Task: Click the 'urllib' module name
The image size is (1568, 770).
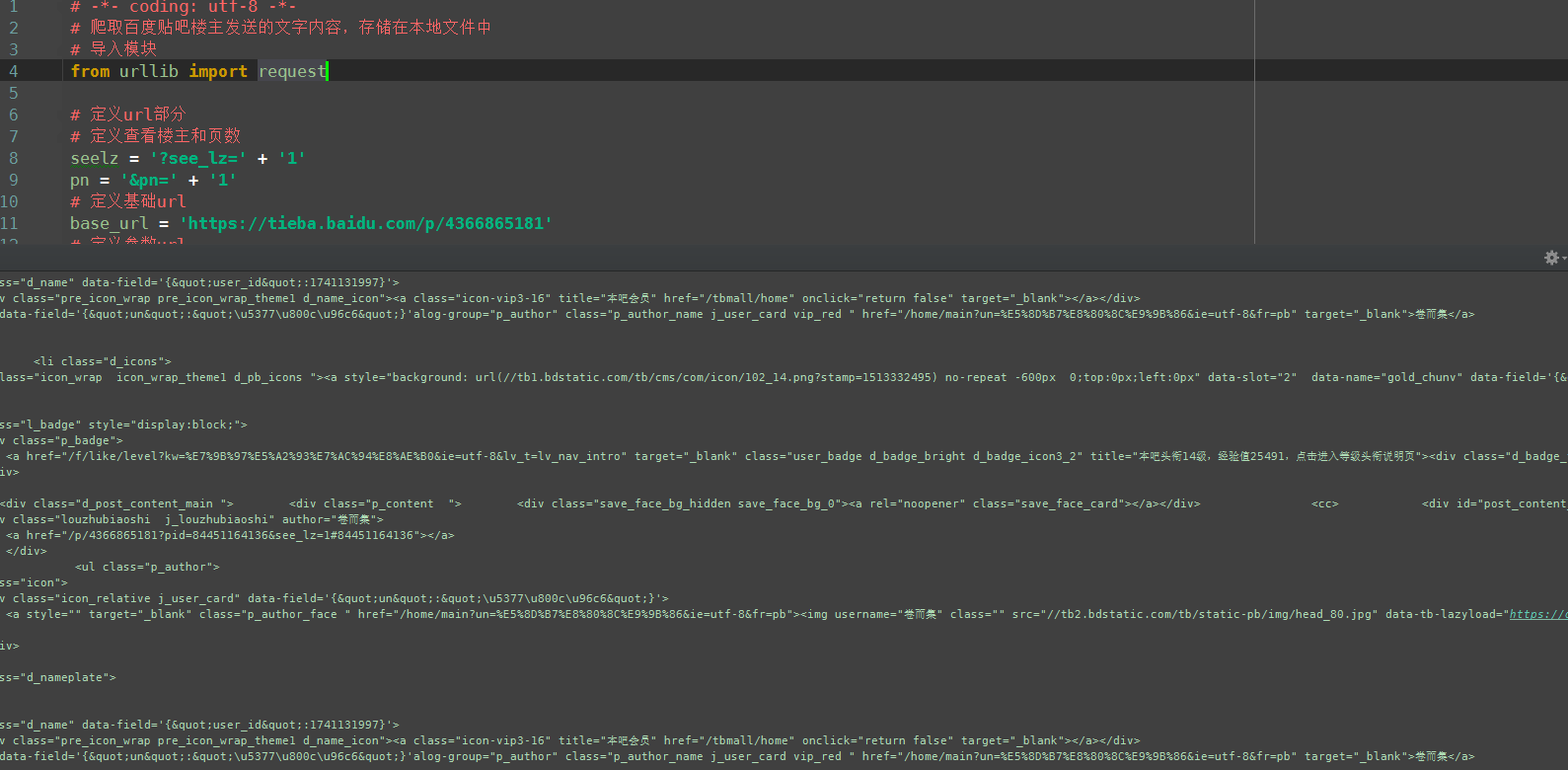Action: [x=149, y=71]
